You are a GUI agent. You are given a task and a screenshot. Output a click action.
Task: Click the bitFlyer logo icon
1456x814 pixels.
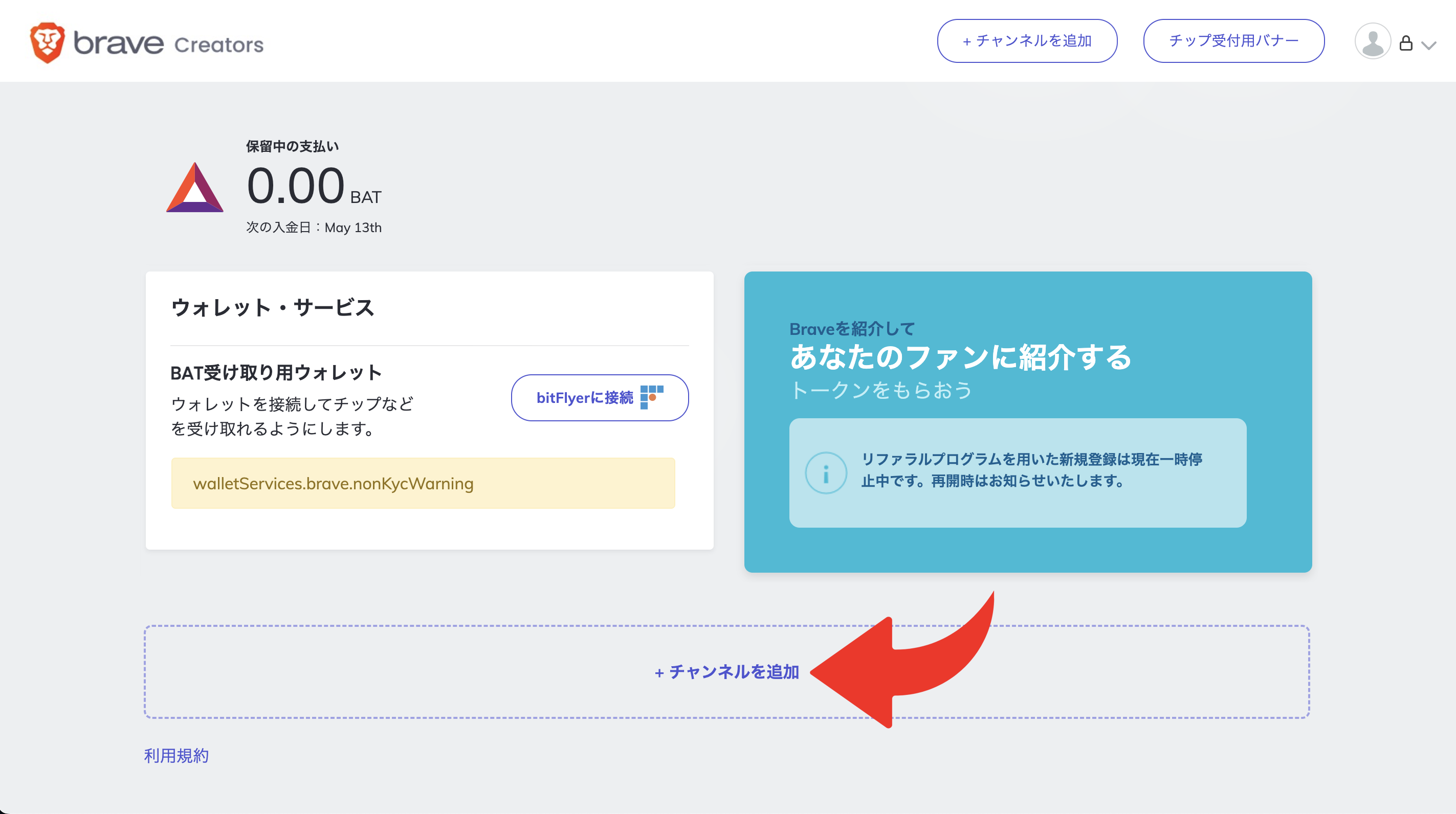[652, 397]
